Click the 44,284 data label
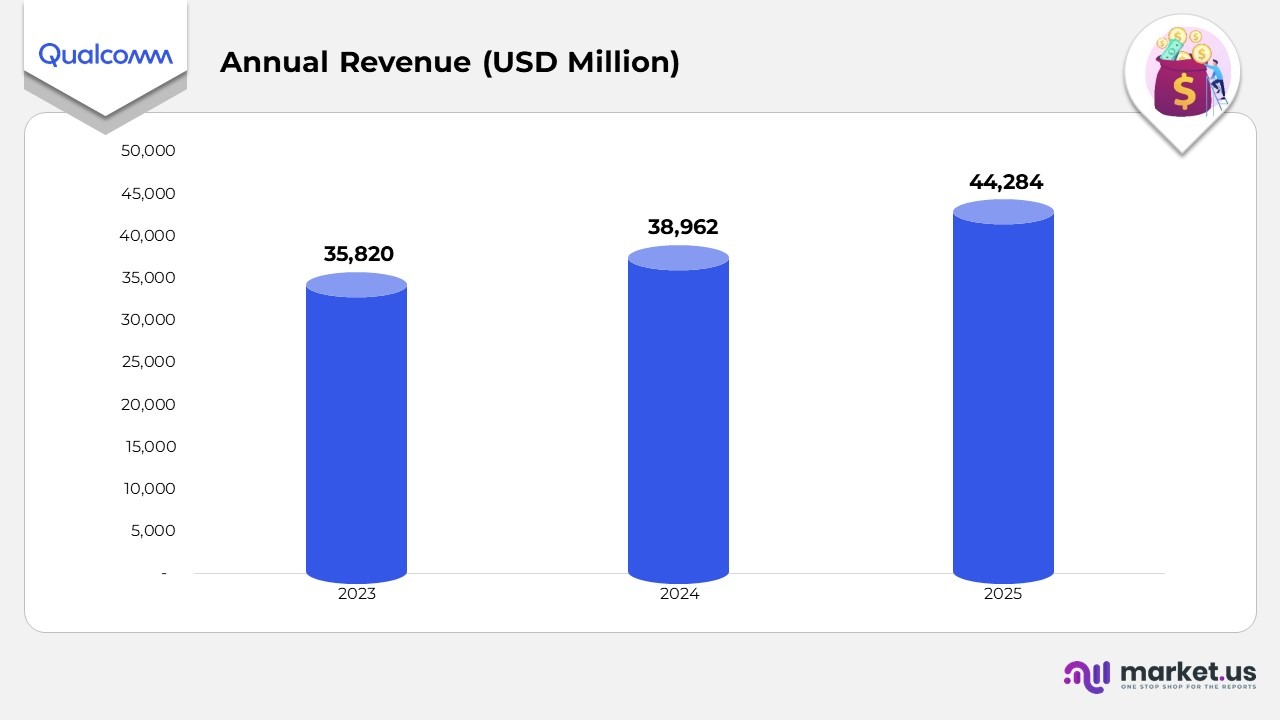The height and width of the screenshot is (720, 1280). [x=1006, y=182]
